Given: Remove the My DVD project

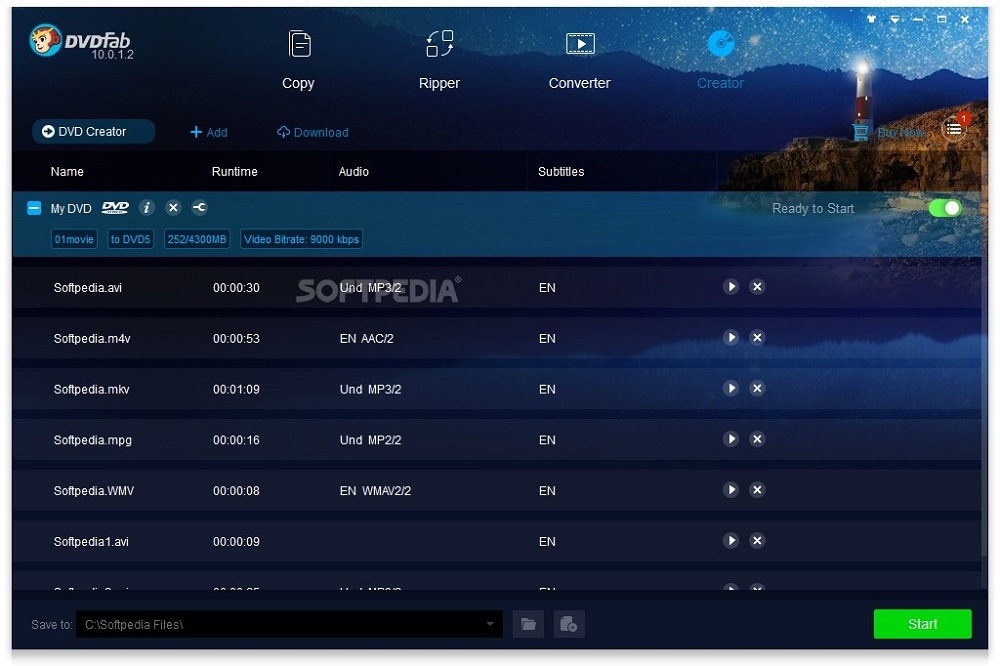Looking at the screenshot, I should [172, 208].
